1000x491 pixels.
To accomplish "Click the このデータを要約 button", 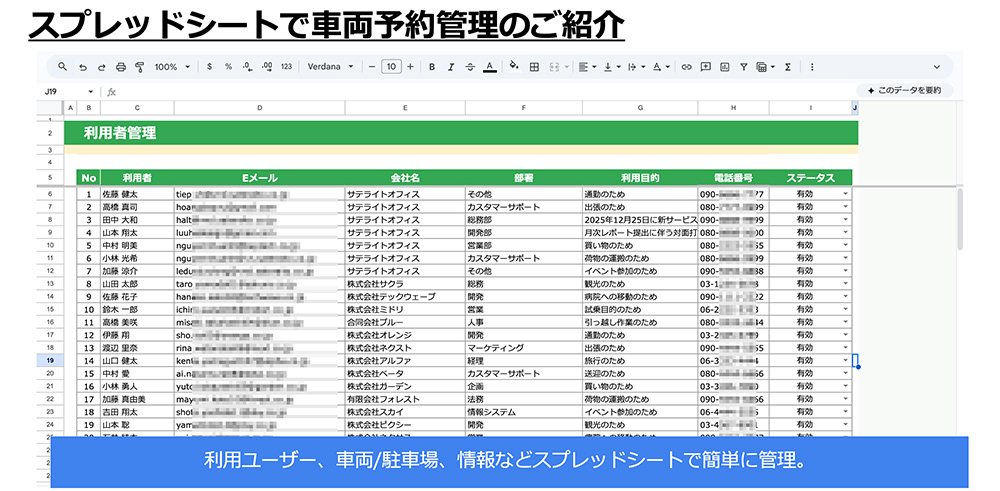I will point(903,91).
